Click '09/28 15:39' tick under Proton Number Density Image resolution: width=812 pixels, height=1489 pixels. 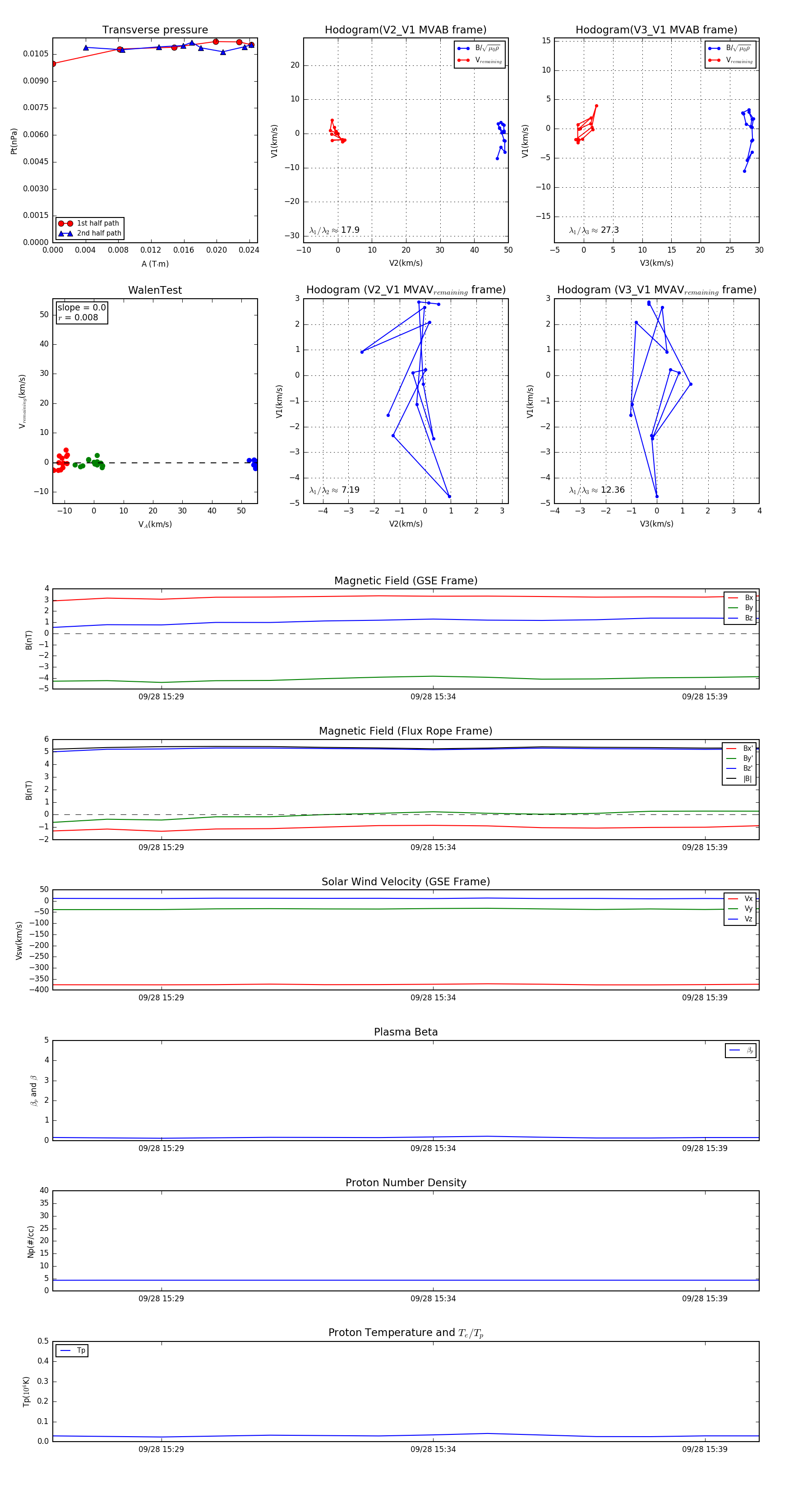coord(705,1298)
